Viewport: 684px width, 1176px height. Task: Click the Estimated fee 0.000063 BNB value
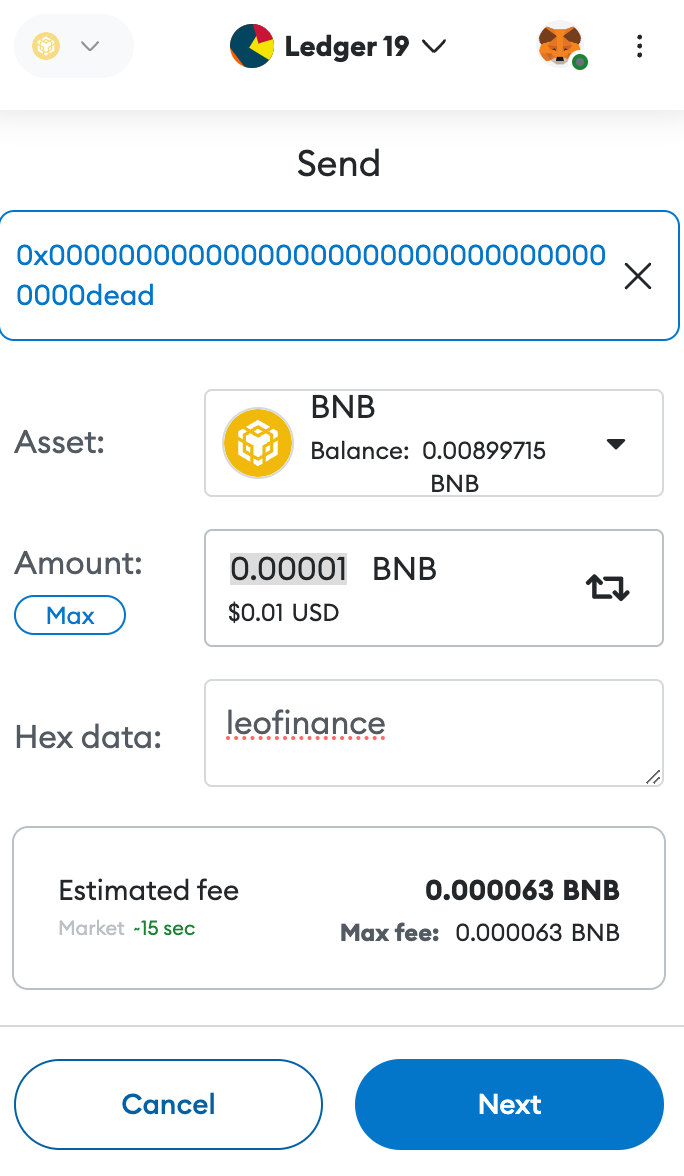522,890
